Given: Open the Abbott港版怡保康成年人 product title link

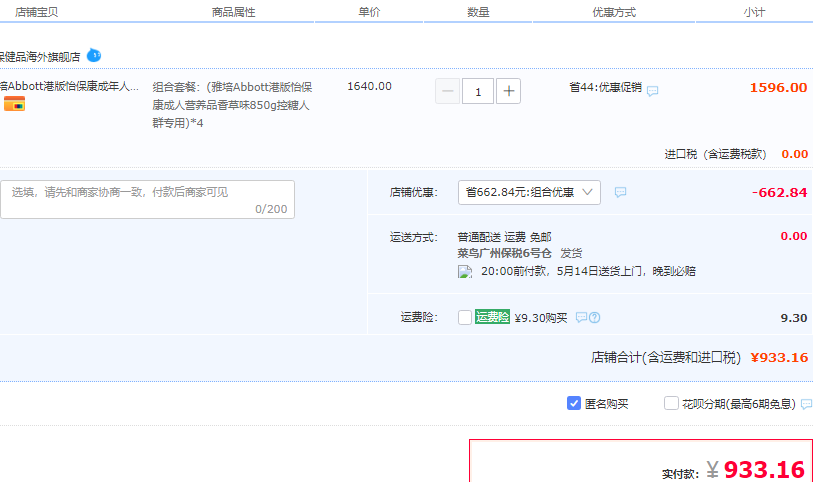Looking at the screenshot, I should pyautogui.click(x=69, y=86).
